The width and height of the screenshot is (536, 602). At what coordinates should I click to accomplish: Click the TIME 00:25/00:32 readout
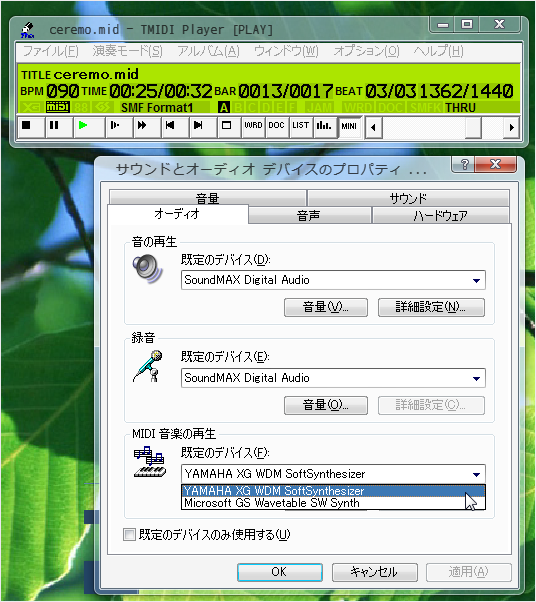(161, 91)
